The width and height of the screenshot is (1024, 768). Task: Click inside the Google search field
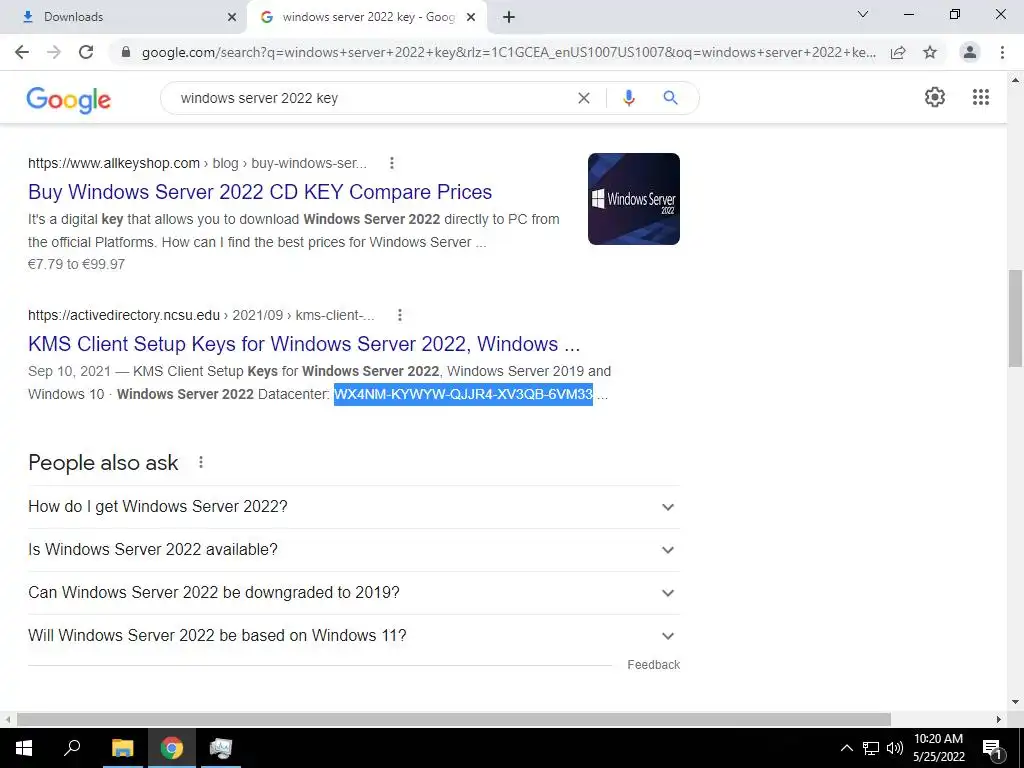(x=372, y=98)
